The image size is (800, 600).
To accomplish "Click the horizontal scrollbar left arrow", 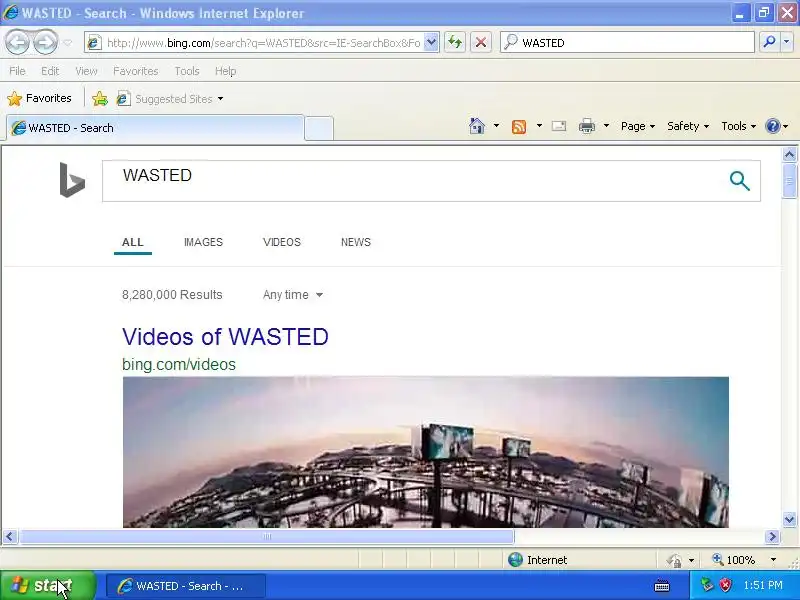I will (10, 536).
